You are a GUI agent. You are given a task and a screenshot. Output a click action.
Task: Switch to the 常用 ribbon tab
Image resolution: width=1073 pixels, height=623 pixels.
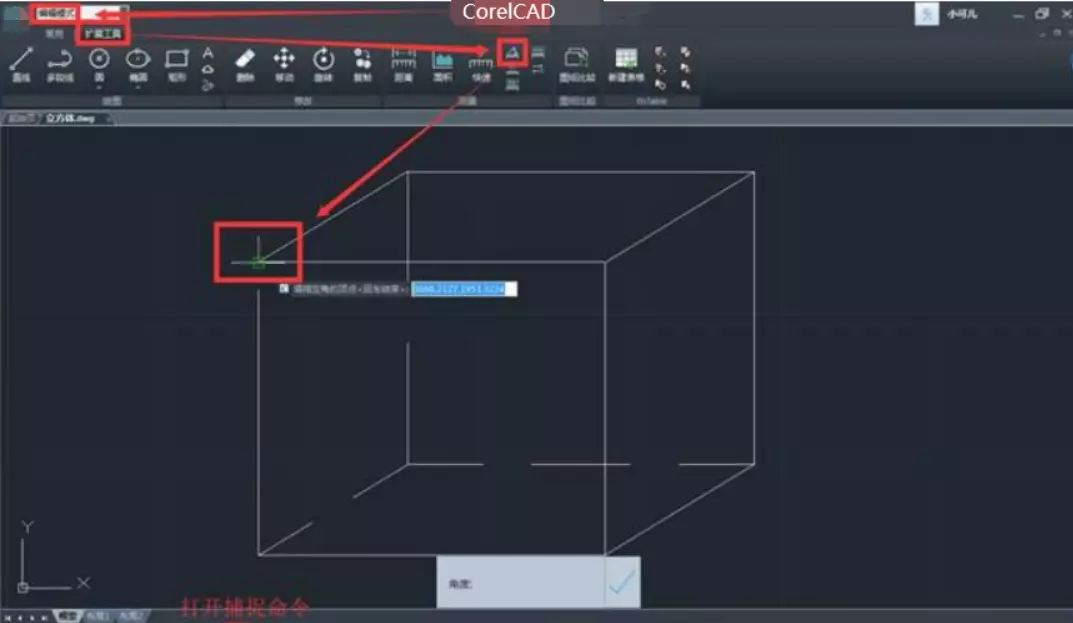coord(54,34)
